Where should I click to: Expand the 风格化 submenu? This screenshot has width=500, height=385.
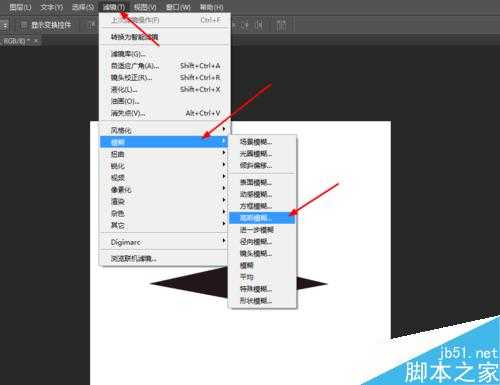tap(164, 130)
